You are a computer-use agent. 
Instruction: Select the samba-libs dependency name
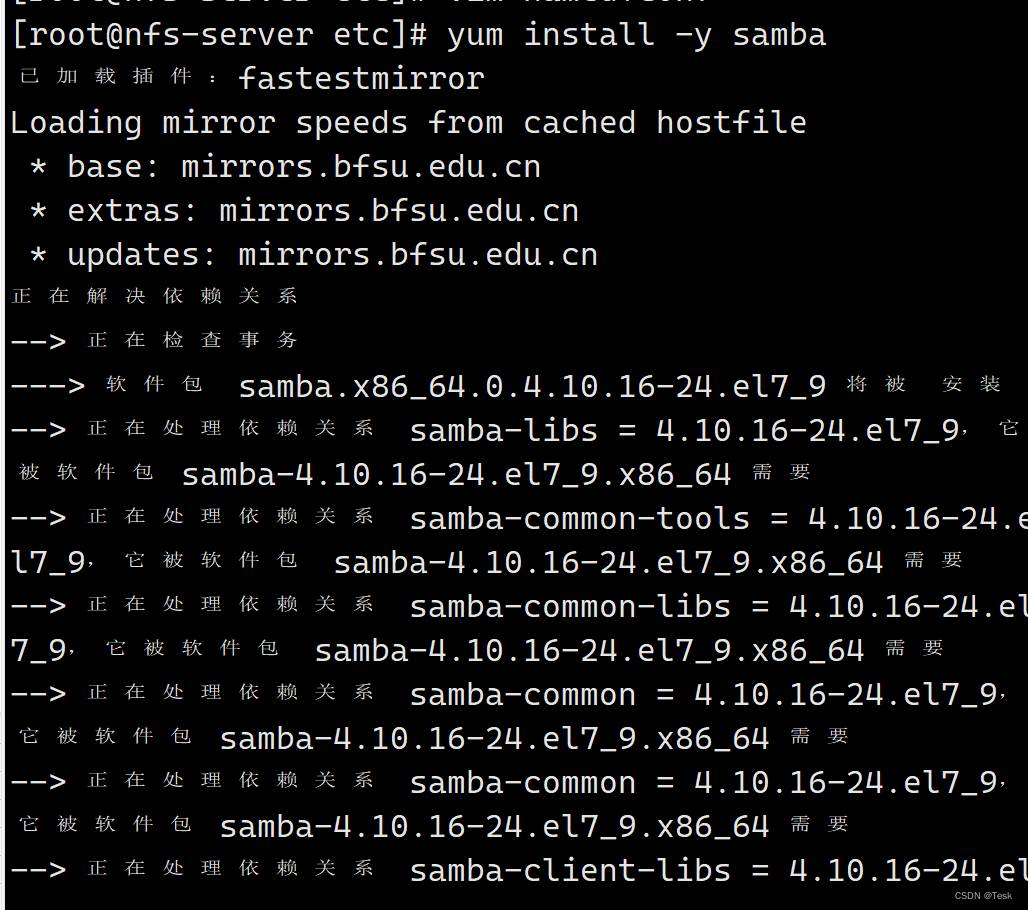point(504,431)
